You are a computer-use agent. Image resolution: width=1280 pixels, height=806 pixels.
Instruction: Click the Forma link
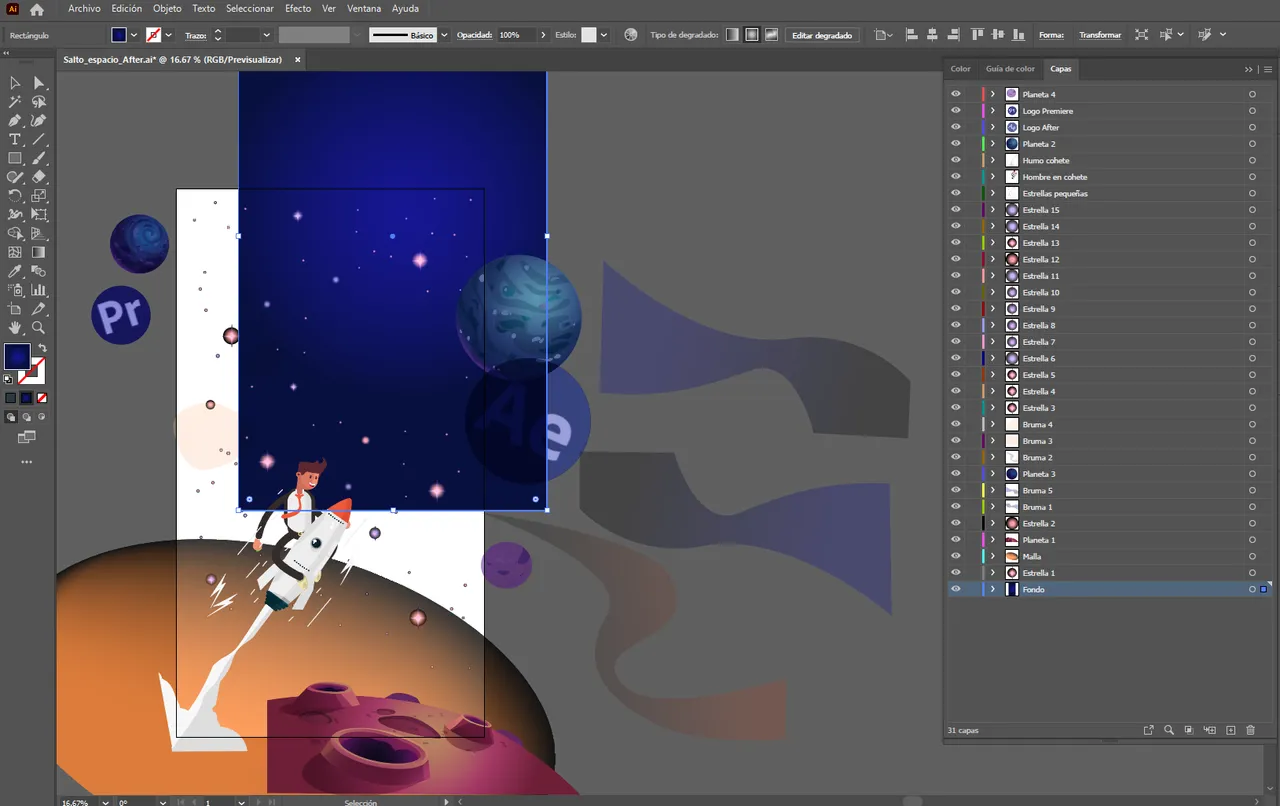tap(1051, 35)
